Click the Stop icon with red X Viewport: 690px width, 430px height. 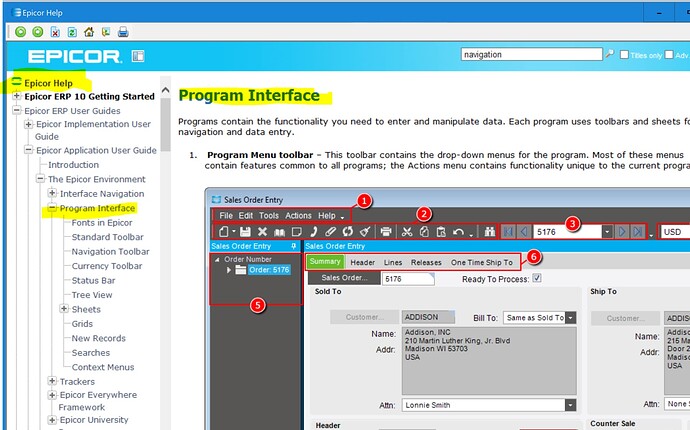55,32
